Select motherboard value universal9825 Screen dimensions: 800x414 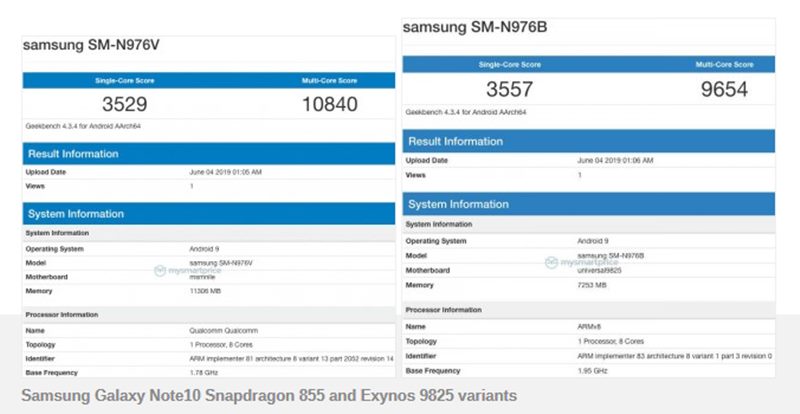tap(599, 271)
